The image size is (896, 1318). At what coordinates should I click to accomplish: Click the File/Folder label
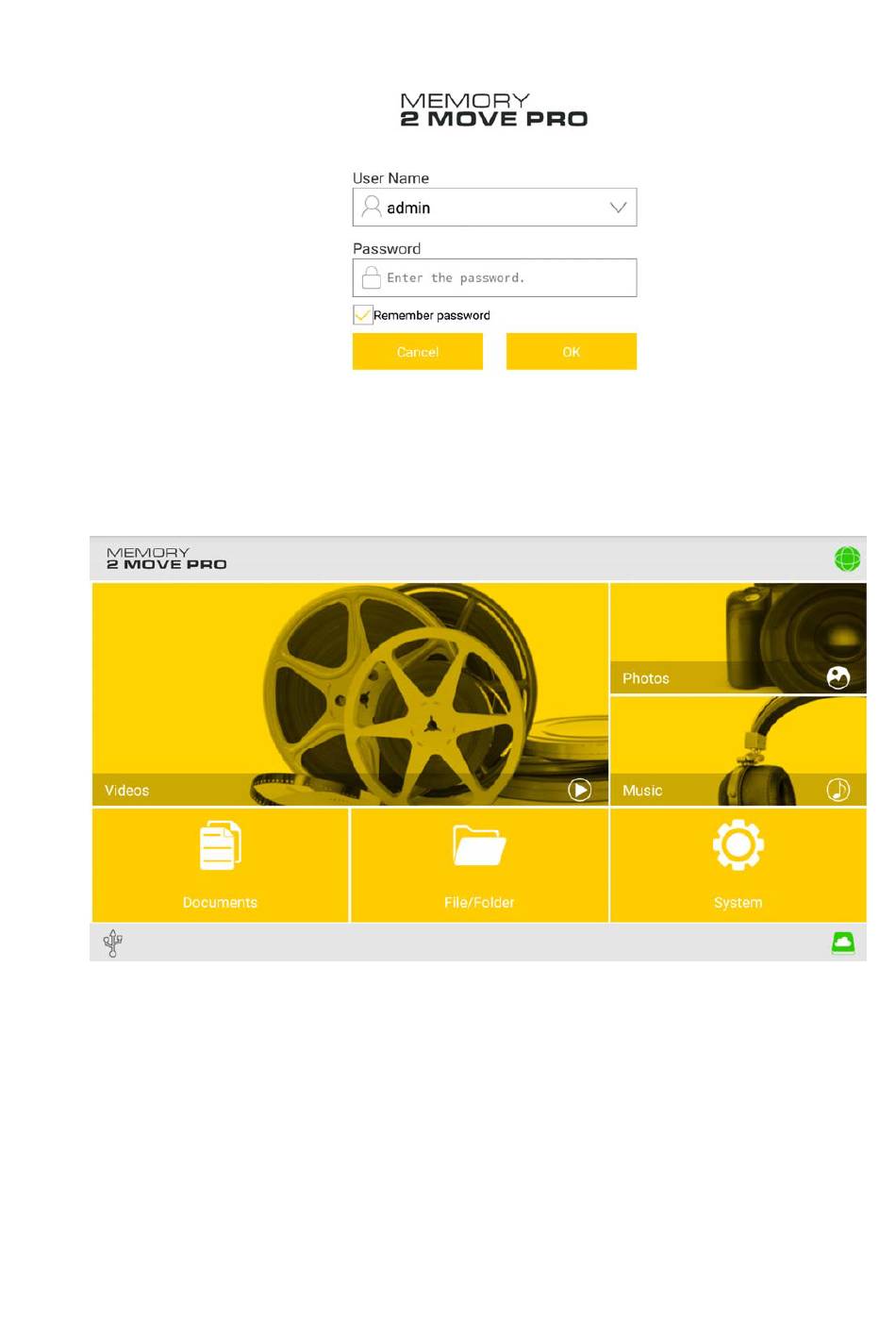[479, 902]
